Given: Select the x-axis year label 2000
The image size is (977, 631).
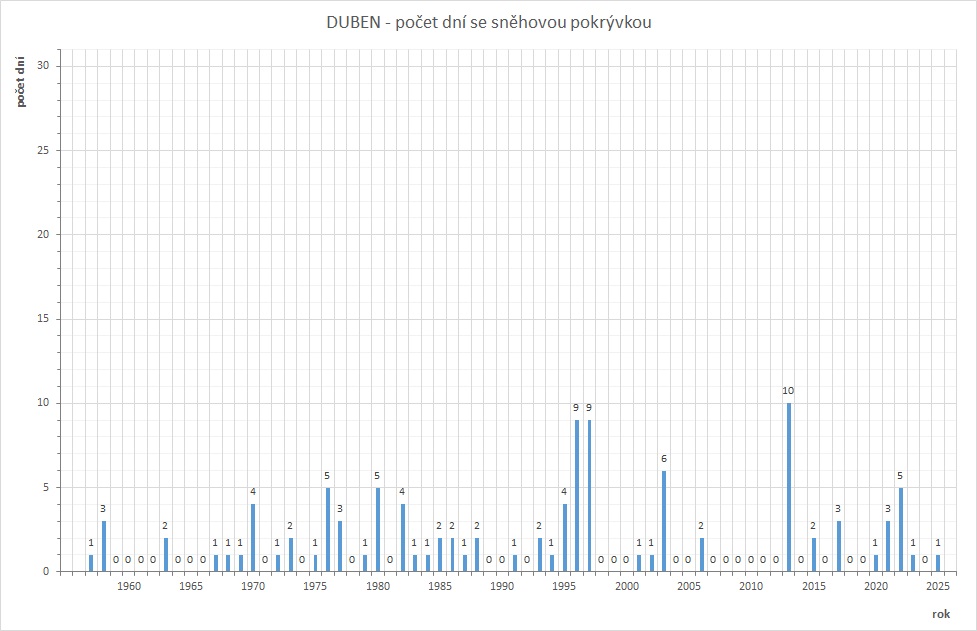Looking at the screenshot, I should pos(626,586).
